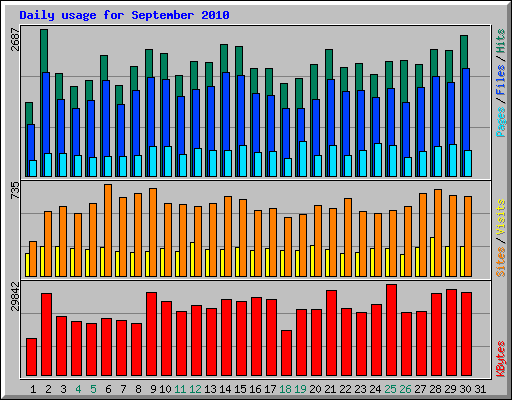This screenshot has width=512, height=400.
Task: Select the red "KBytes" legend label
Action: point(501,359)
